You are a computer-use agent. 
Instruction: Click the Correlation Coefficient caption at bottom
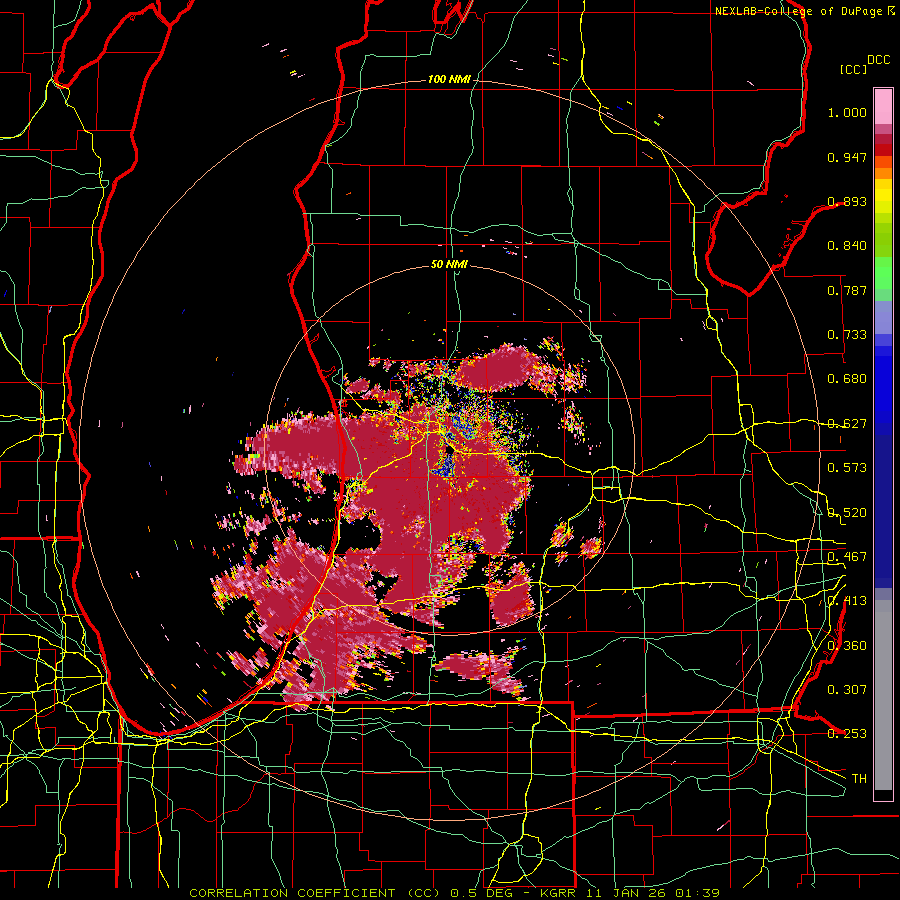[455, 893]
